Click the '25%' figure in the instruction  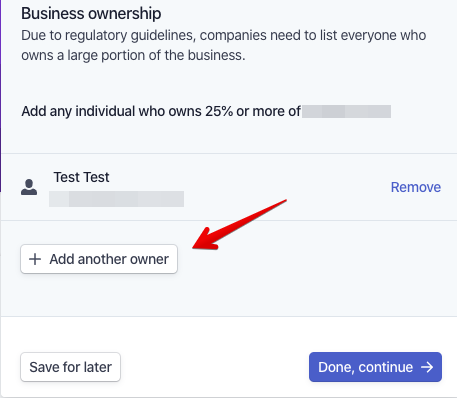point(219,111)
